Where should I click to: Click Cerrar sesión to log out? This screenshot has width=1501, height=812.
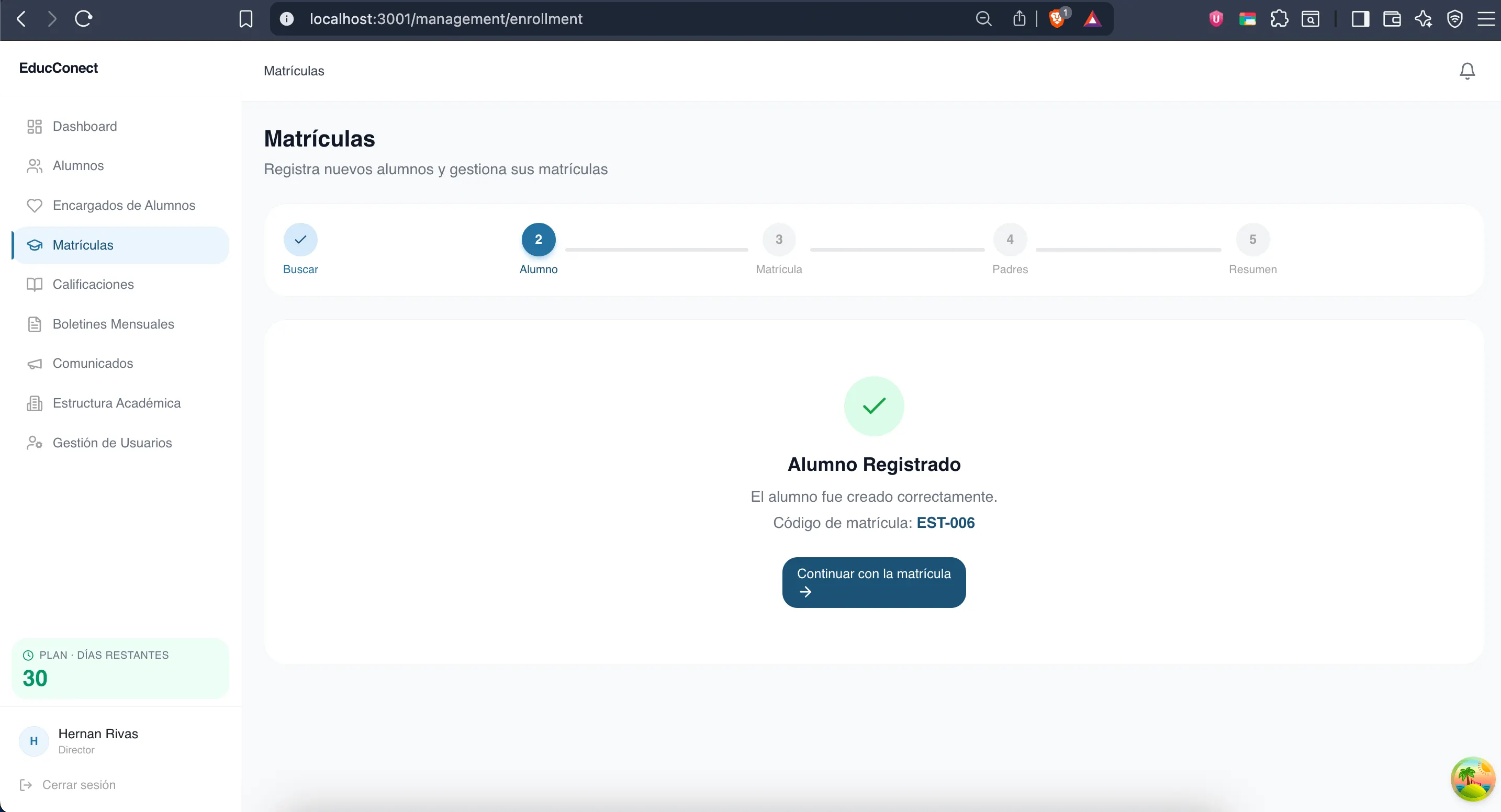(79, 785)
